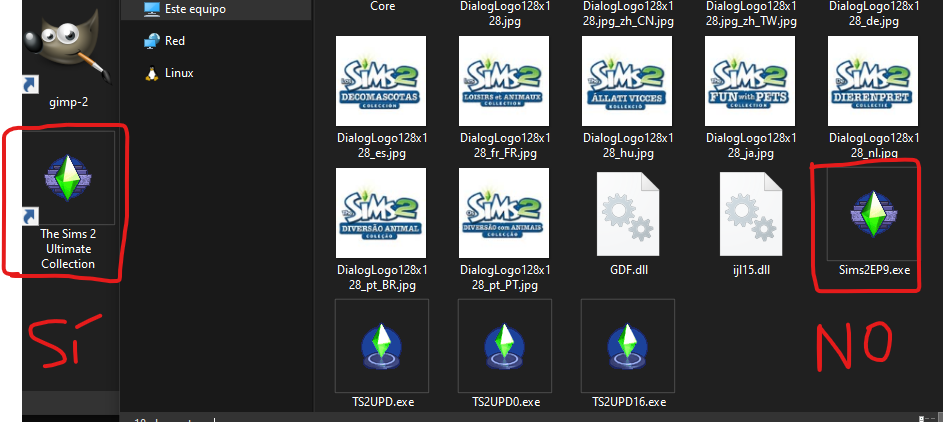Select DialogLogo128x128_hu.jpg thumbnail
This screenshot has height=422, width=943.
(x=629, y=82)
